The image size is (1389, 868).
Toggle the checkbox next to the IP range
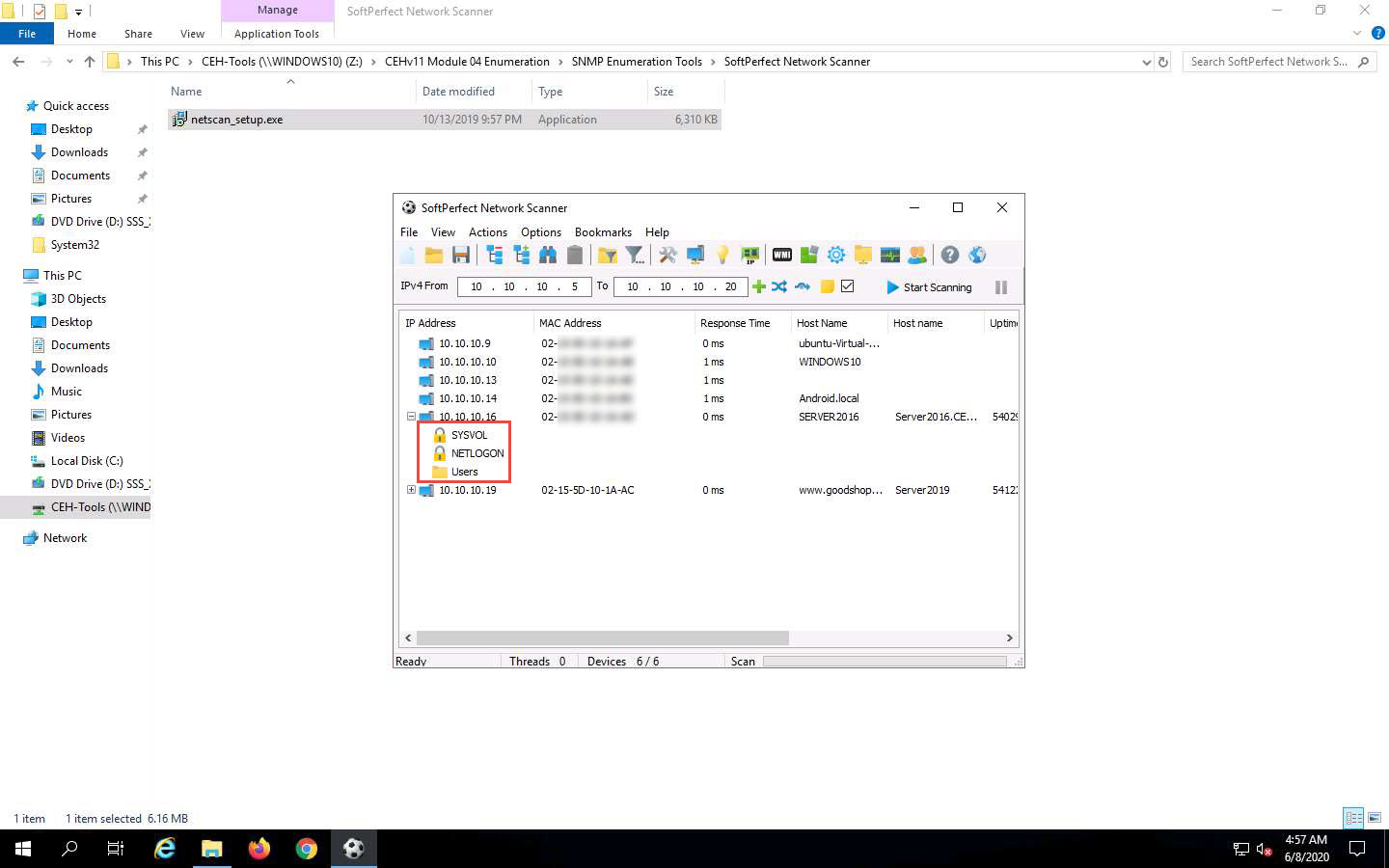tap(848, 286)
